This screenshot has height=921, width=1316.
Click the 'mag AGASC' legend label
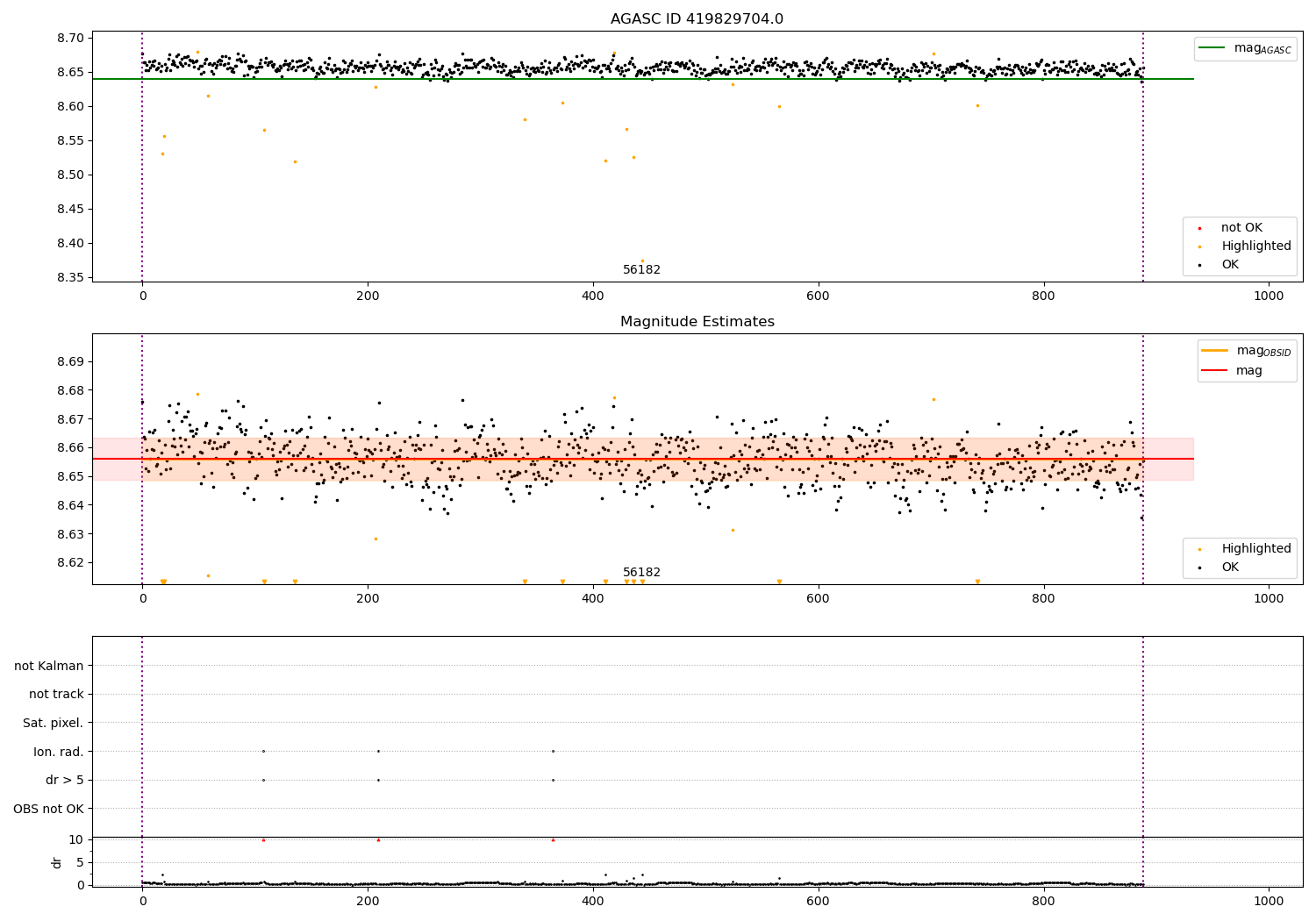tap(1262, 49)
